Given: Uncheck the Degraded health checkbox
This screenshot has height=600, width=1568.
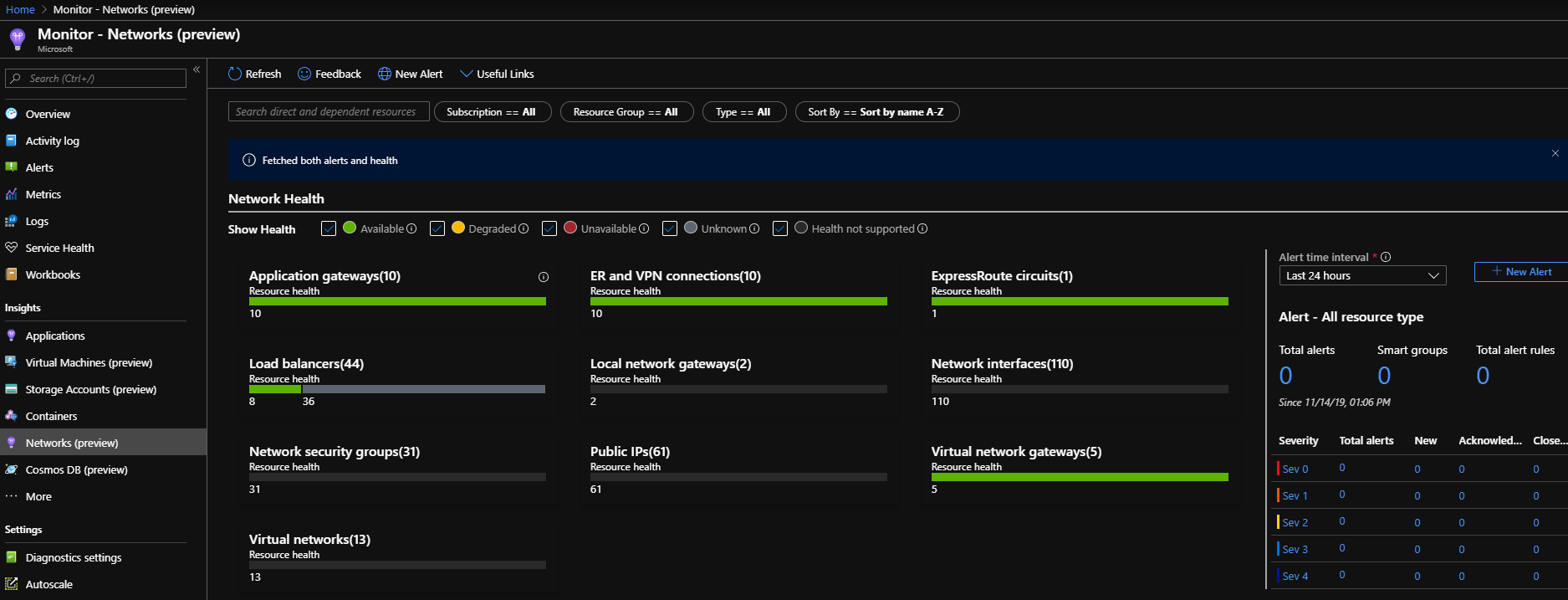Looking at the screenshot, I should (437, 228).
